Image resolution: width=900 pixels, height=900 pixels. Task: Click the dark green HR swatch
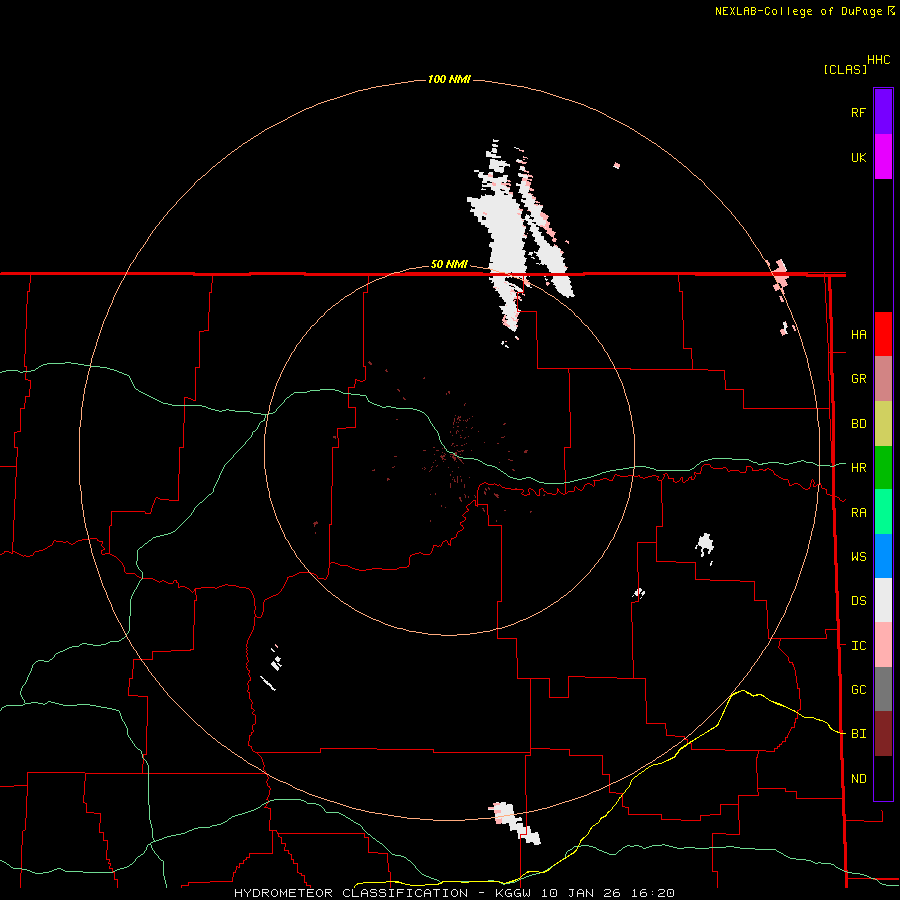[883, 468]
